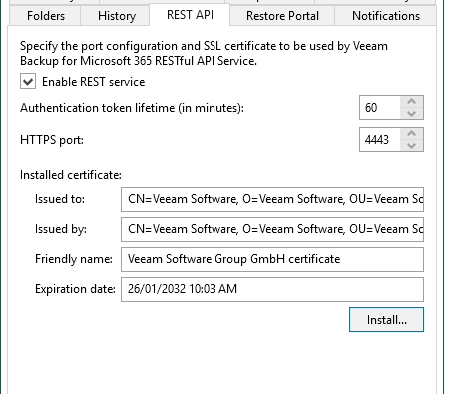Open the Install certificate dialog
This screenshot has width=452, height=394.
point(386,320)
